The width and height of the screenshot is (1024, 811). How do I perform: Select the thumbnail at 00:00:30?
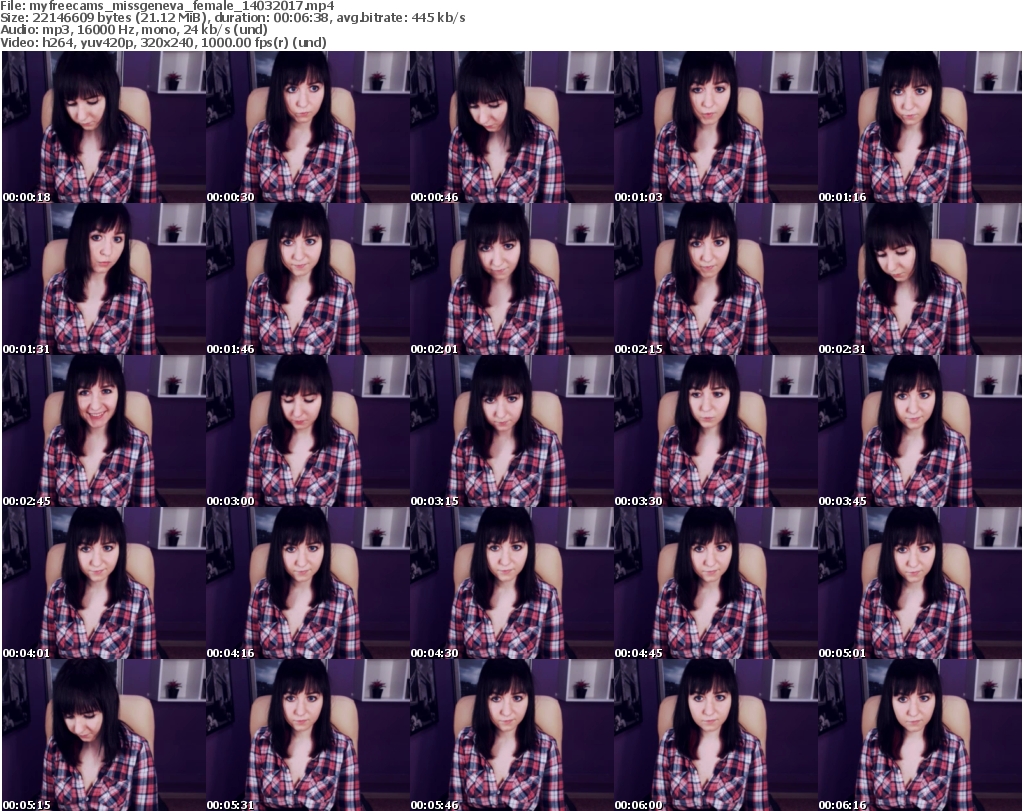click(x=308, y=127)
